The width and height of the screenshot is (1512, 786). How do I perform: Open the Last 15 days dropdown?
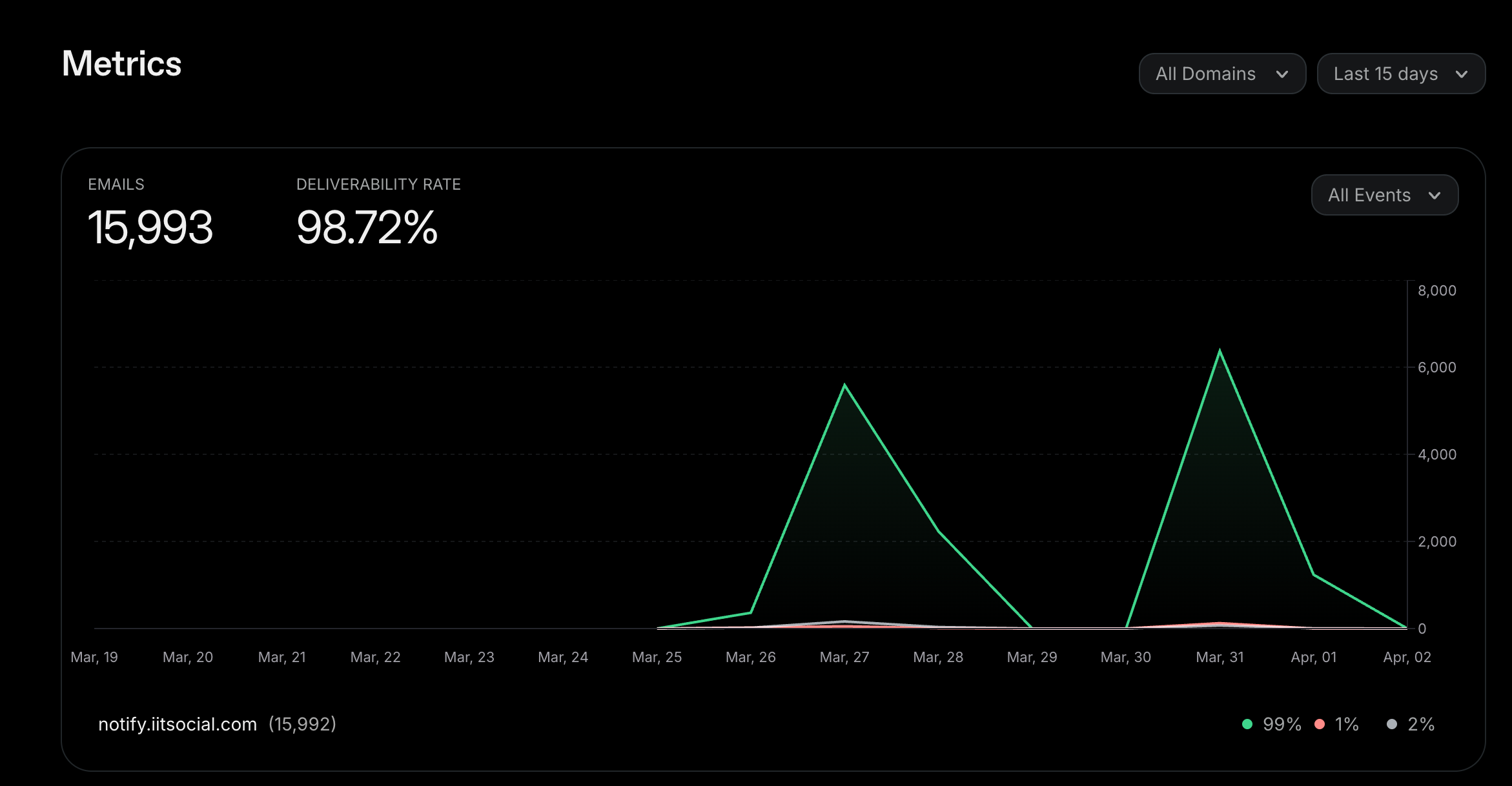point(1400,74)
